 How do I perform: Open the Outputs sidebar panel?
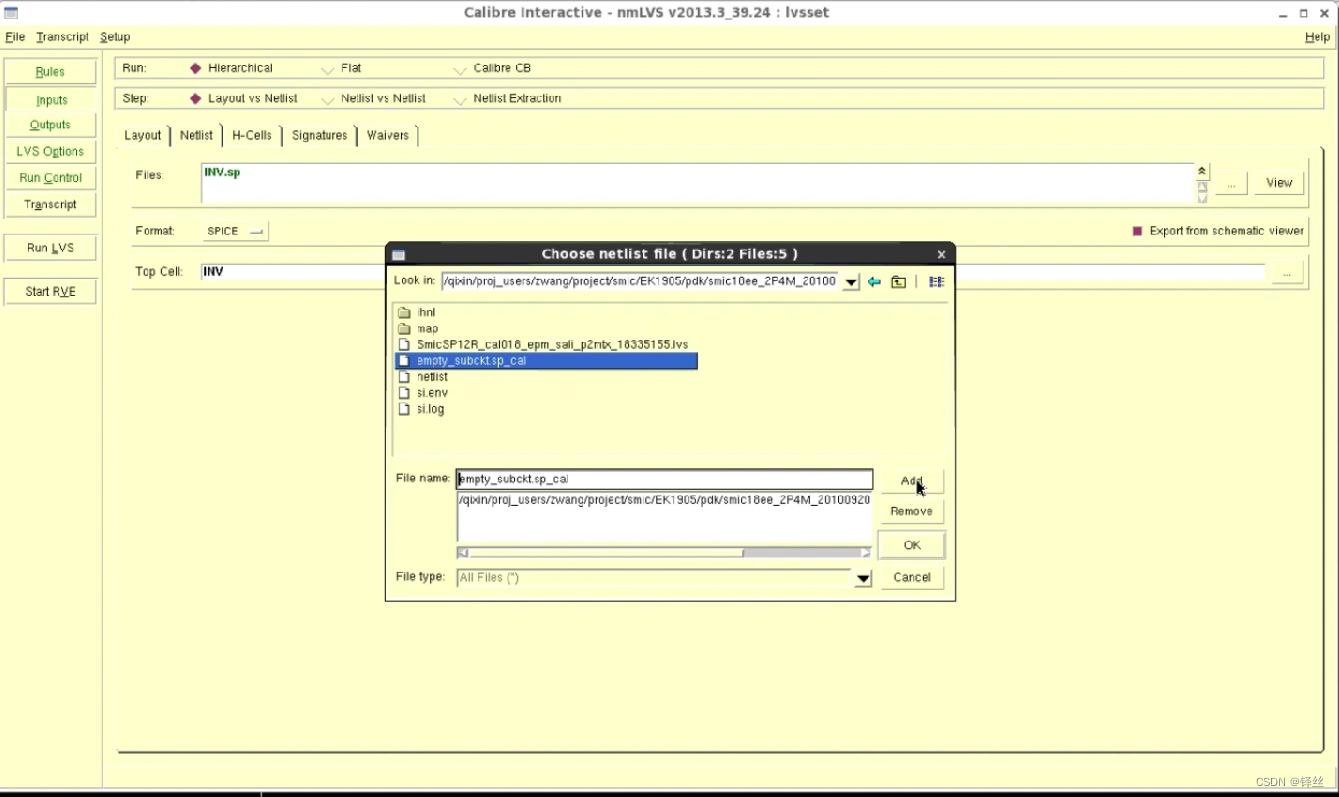(x=50, y=125)
